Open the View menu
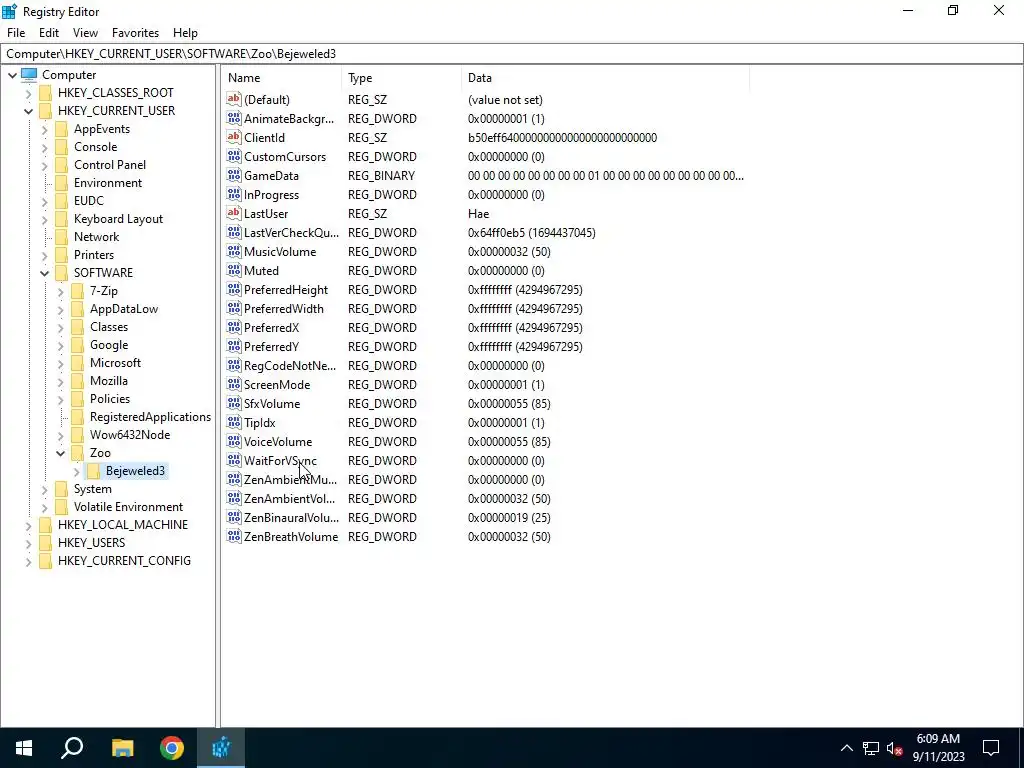 (85, 33)
